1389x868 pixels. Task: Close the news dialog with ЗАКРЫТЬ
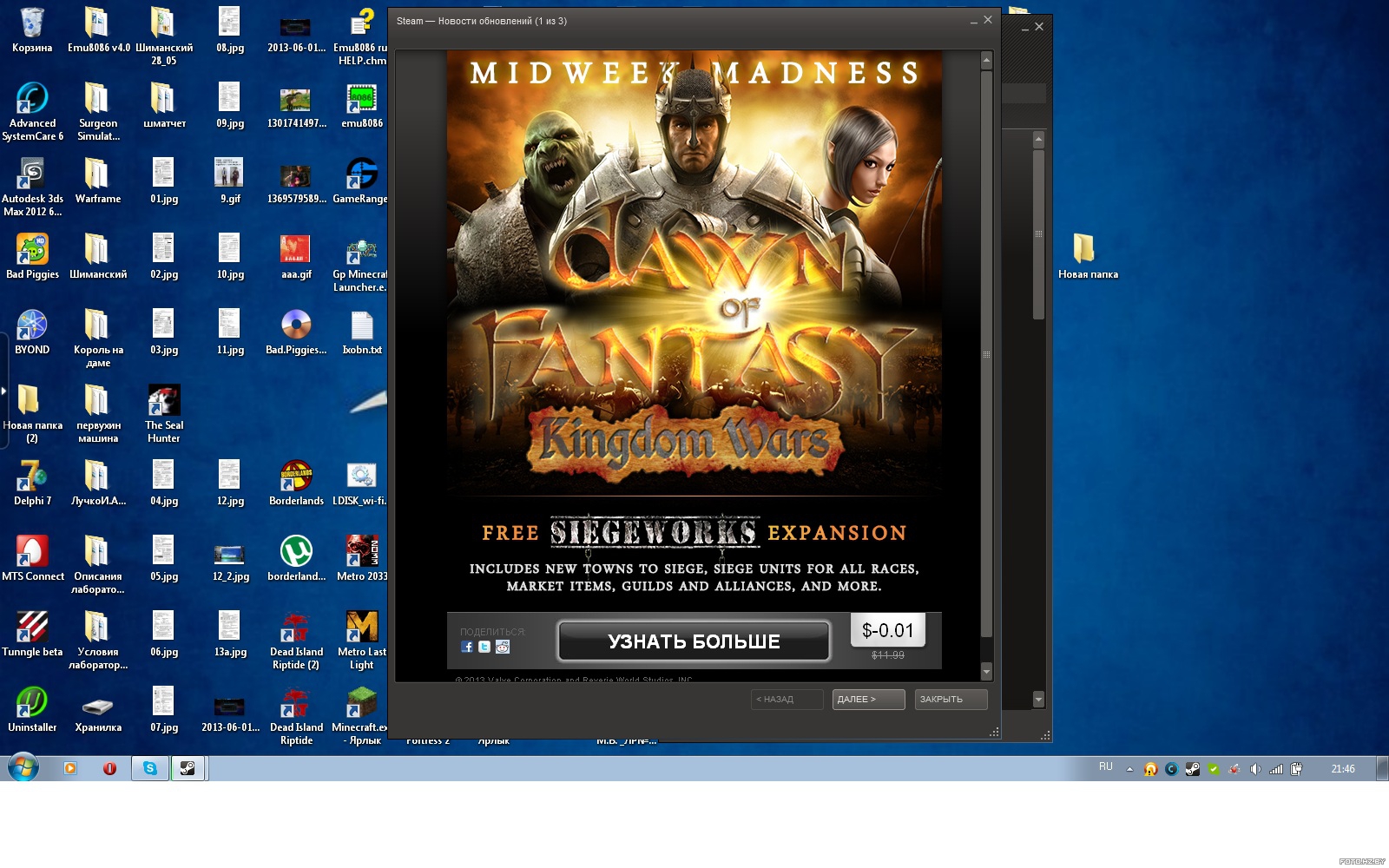pyautogui.click(x=951, y=700)
